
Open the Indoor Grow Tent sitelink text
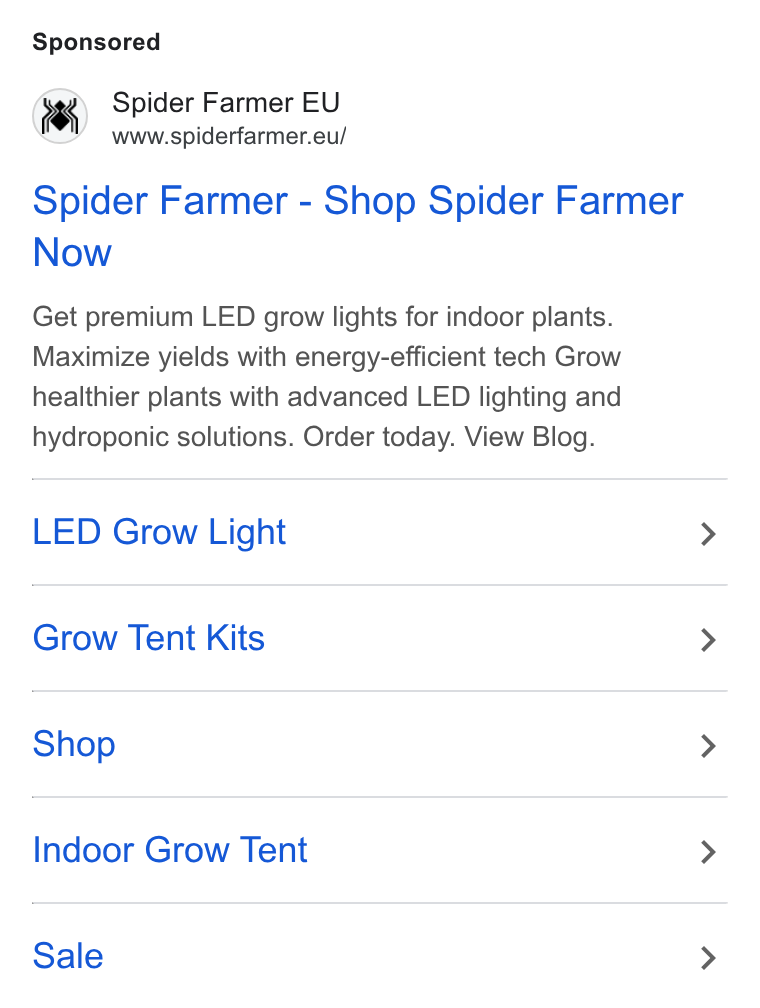[x=170, y=850]
